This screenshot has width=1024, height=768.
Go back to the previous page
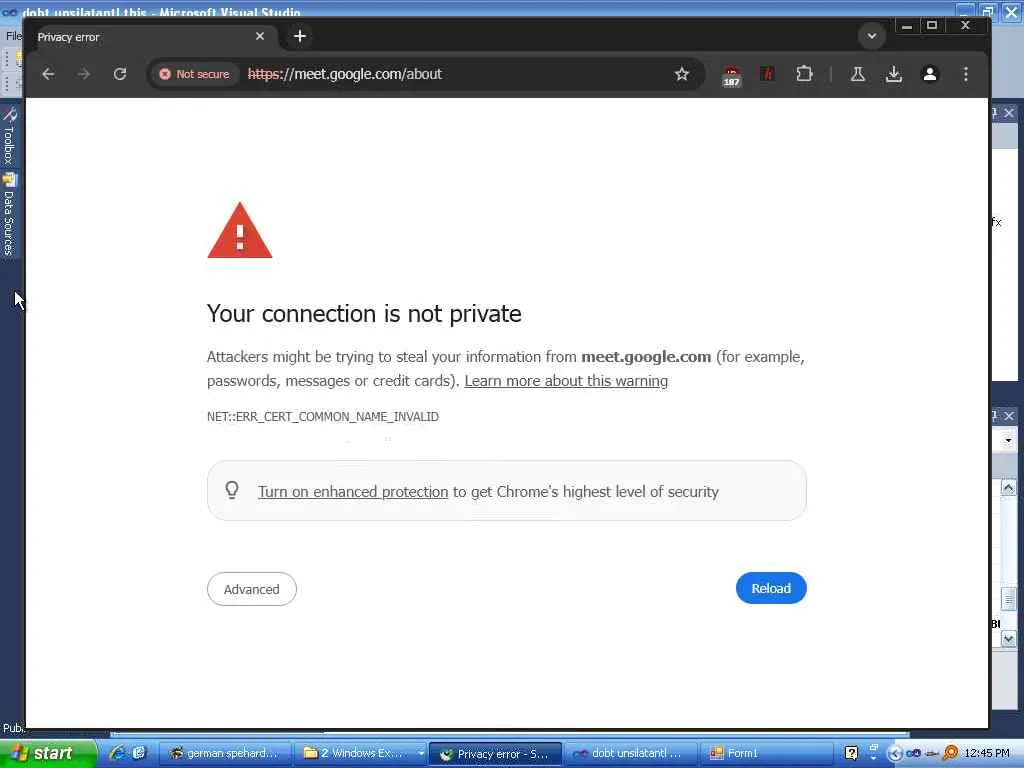coord(48,74)
